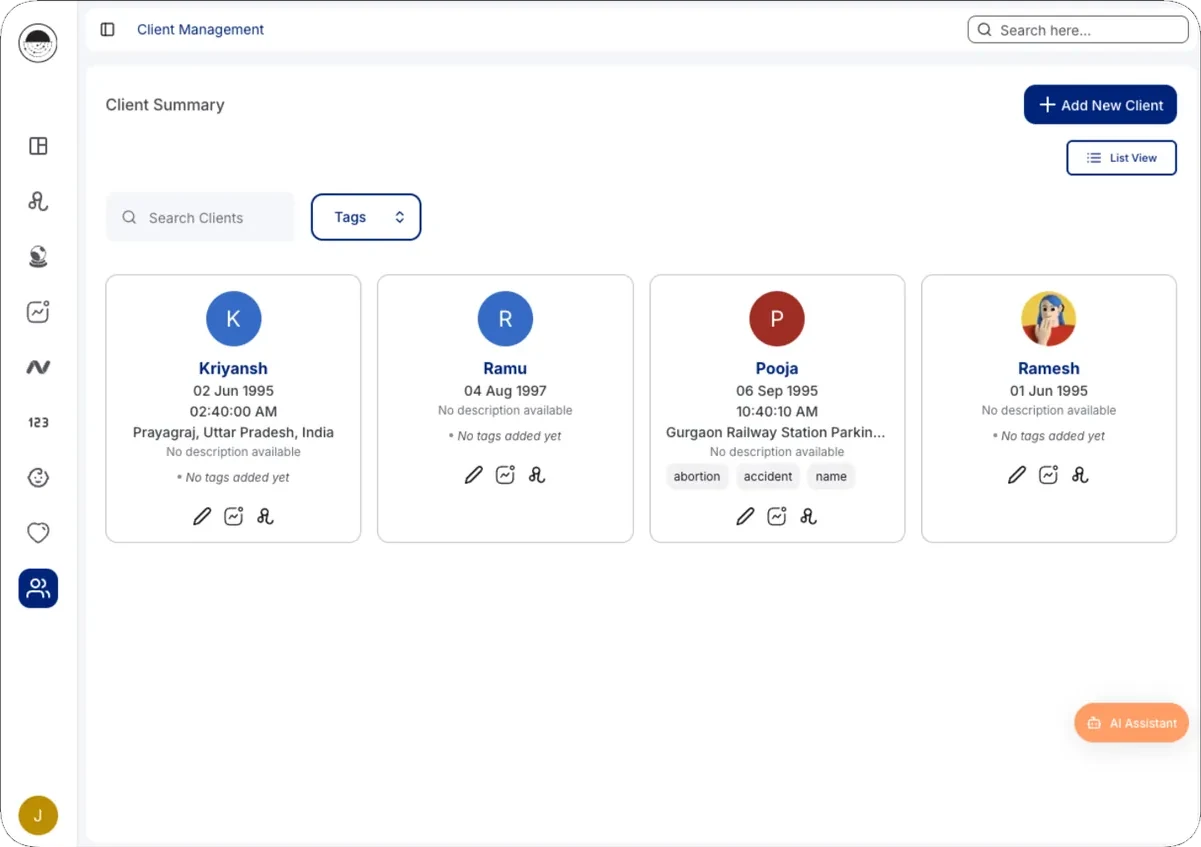The width and height of the screenshot is (1201, 847).
Task: Click Pooja's P avatar
Action: click(777, 319)
